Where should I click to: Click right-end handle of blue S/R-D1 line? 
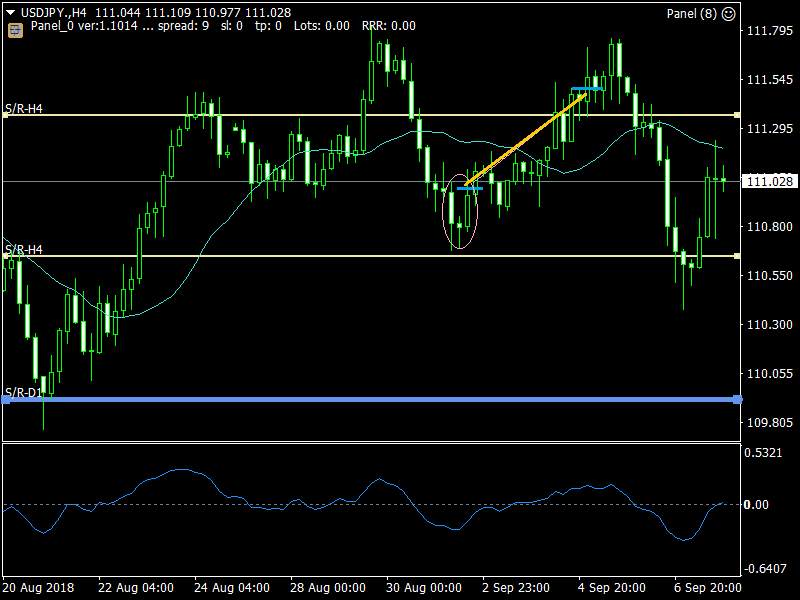pyautogui.click(x=738, y=400)
